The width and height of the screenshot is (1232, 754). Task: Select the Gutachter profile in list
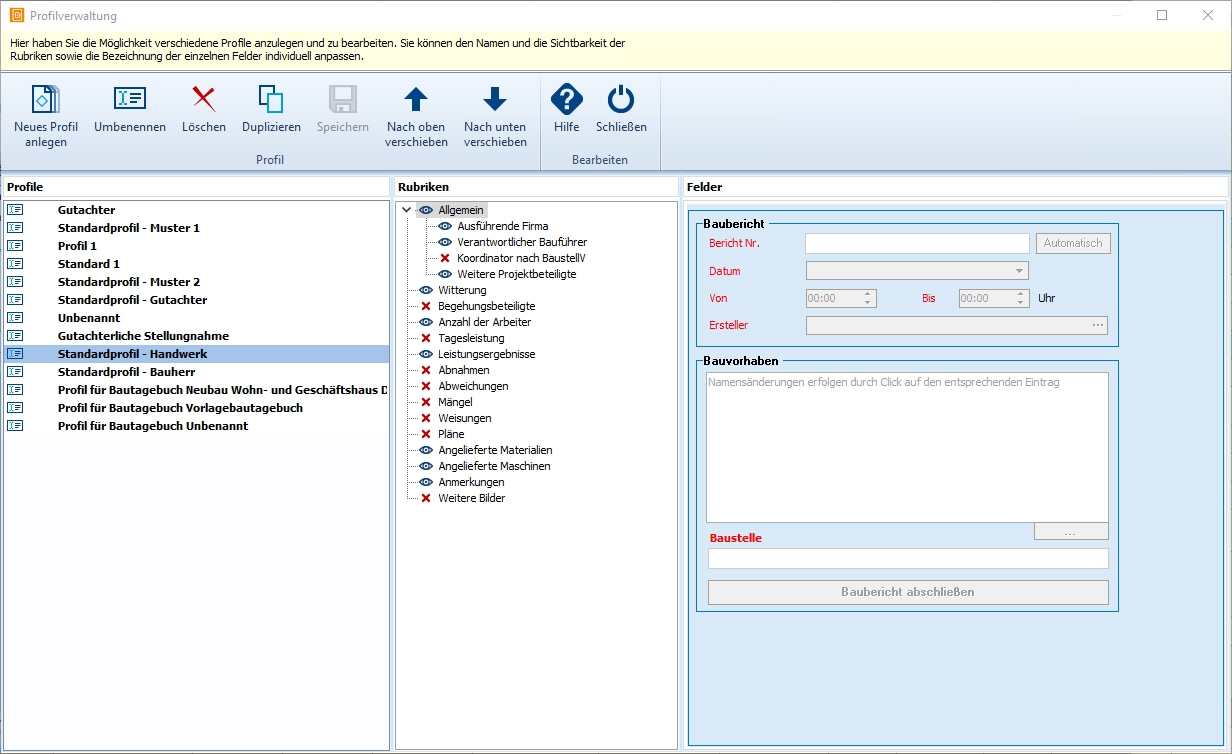point(86,210)
